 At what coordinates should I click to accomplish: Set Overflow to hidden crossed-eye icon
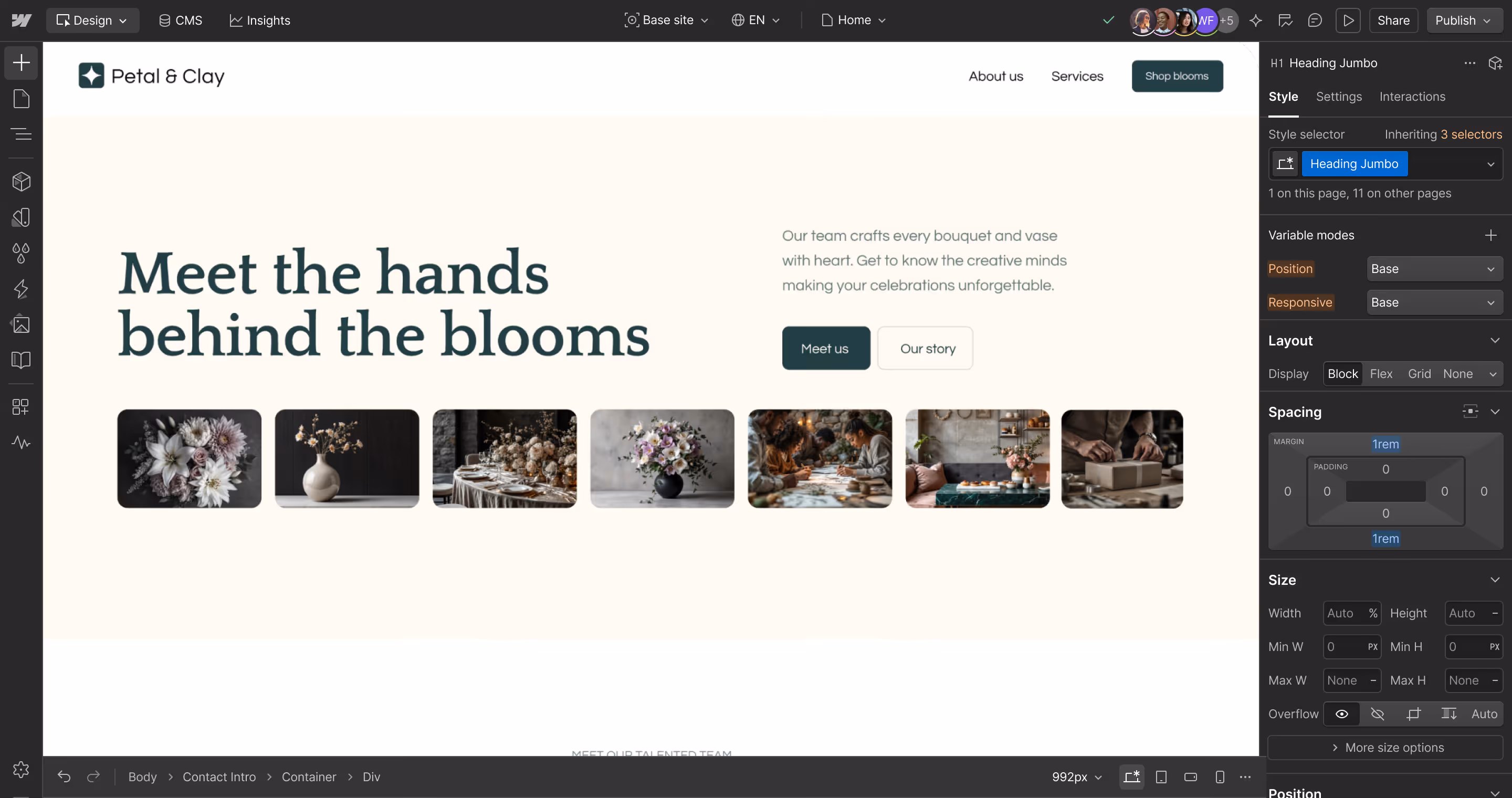click(1378, 714)
